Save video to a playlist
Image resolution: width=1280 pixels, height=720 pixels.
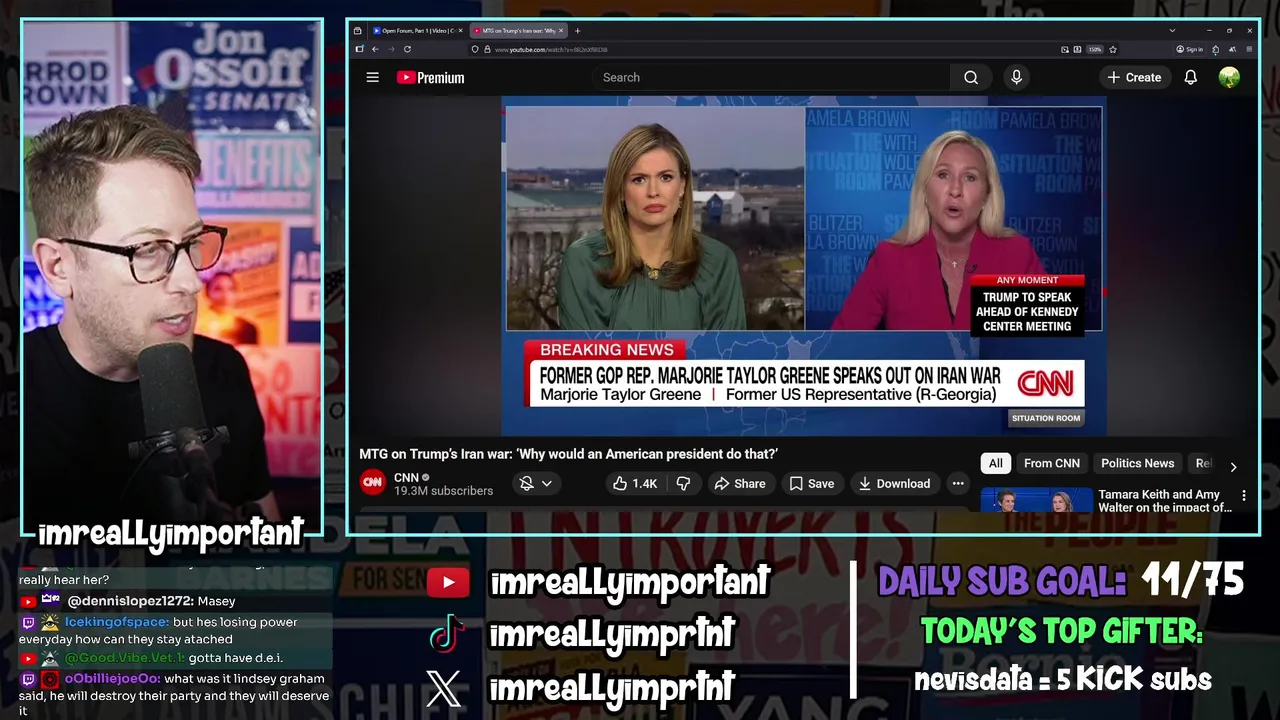[x=811, y=483]
